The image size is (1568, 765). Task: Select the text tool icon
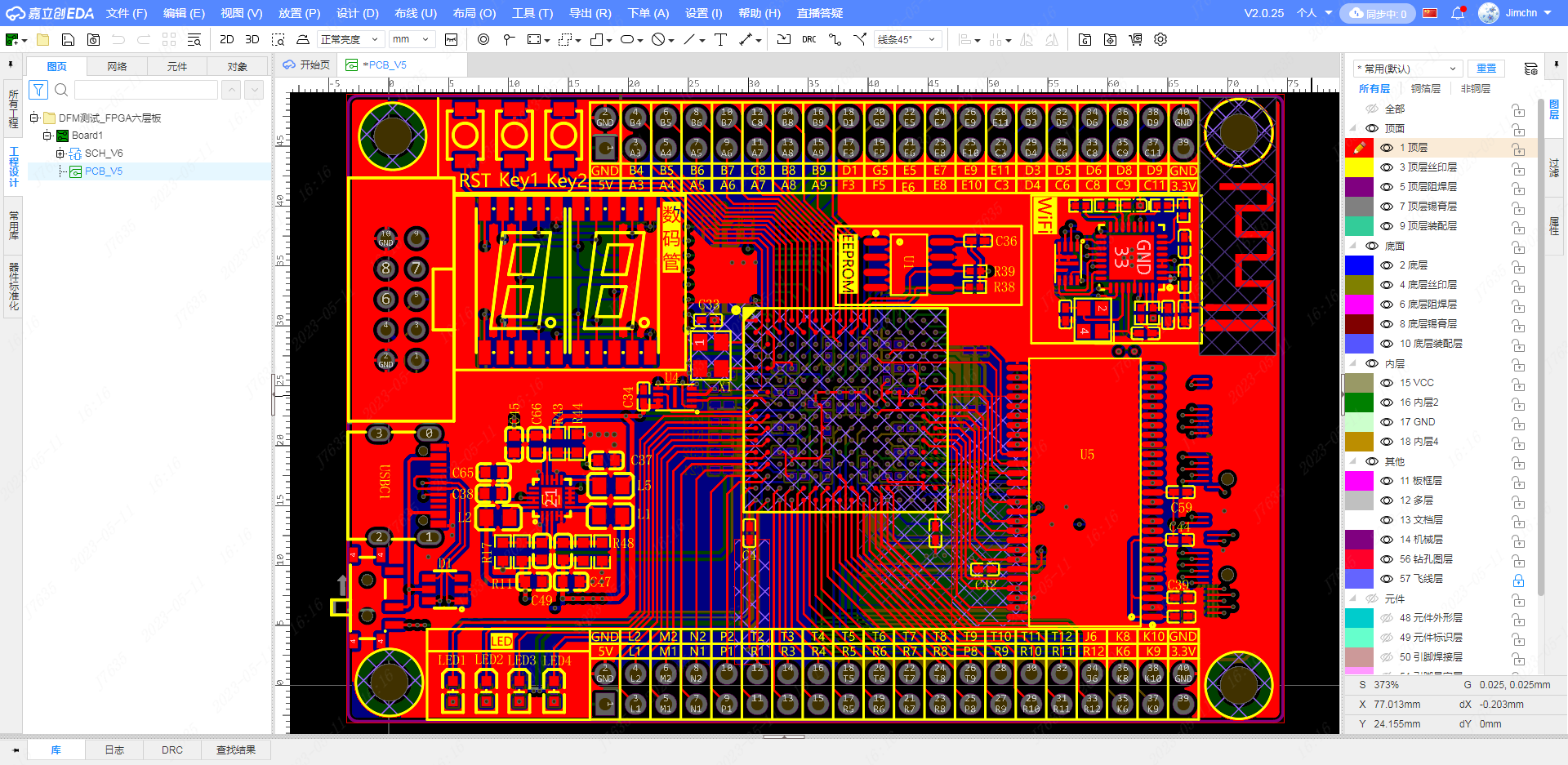(720, 39)
